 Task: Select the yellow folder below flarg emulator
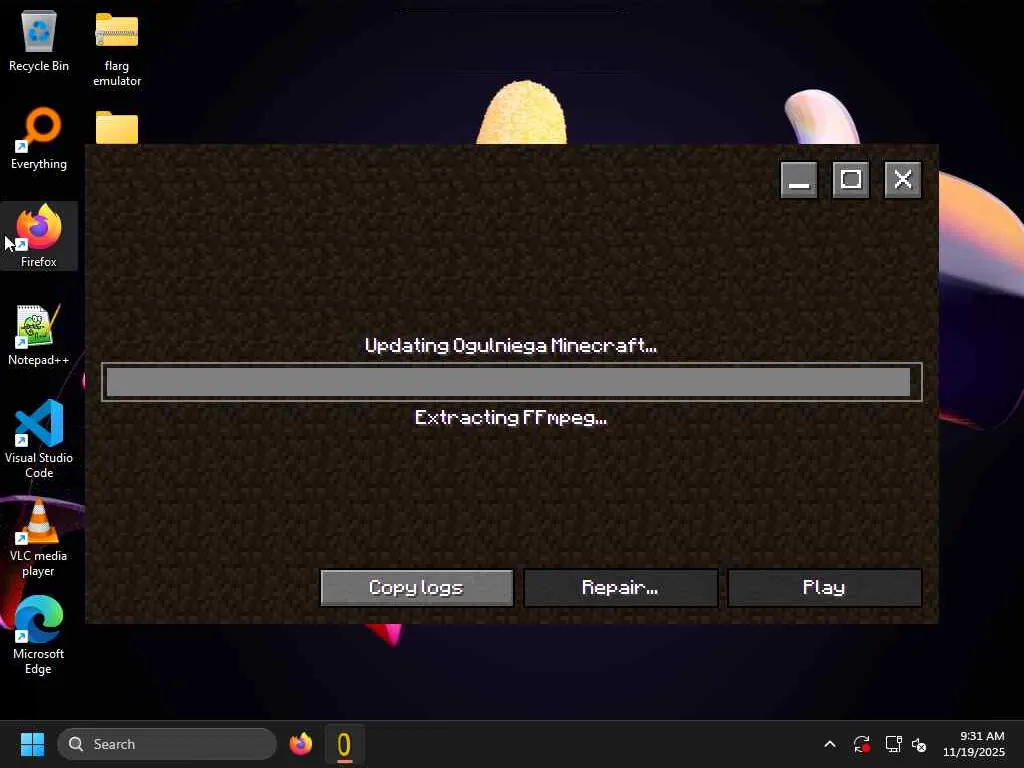coord(117,127)
